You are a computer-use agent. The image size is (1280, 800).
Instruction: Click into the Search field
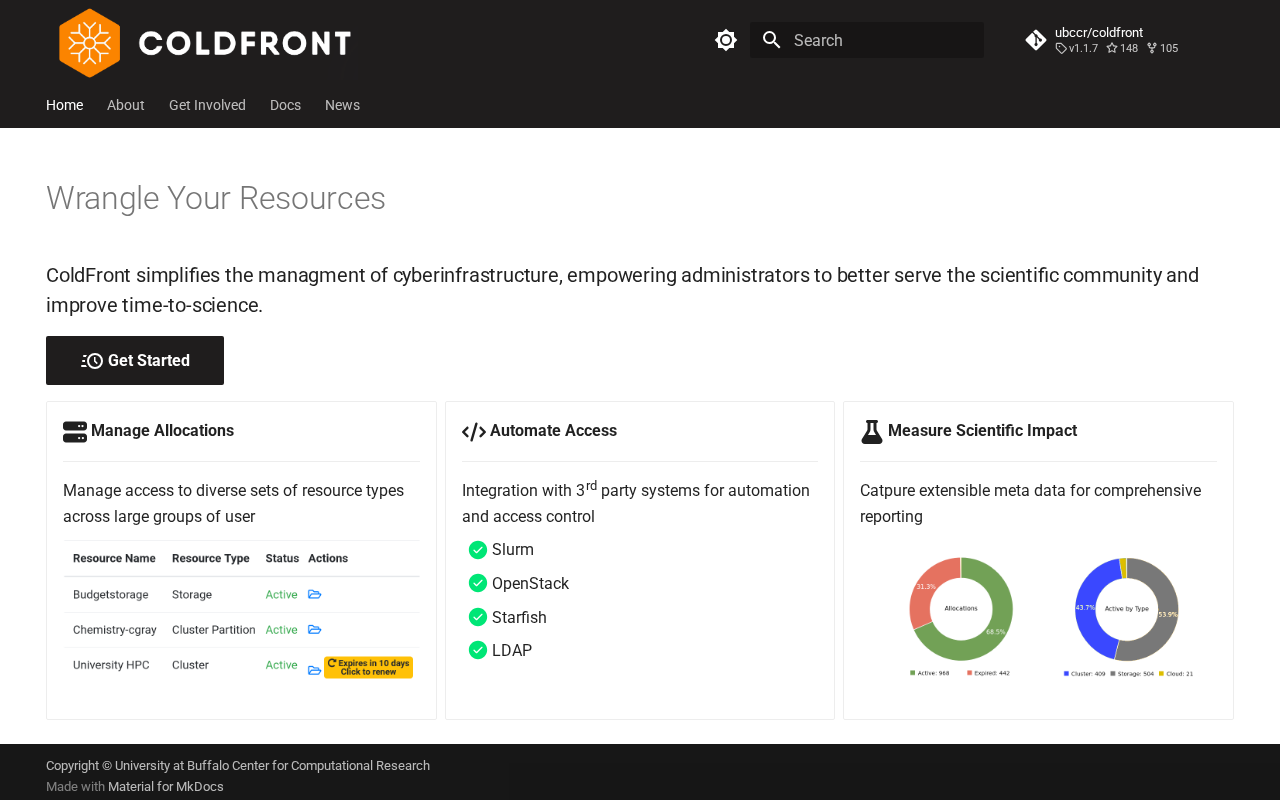click(x=880, y=40)
